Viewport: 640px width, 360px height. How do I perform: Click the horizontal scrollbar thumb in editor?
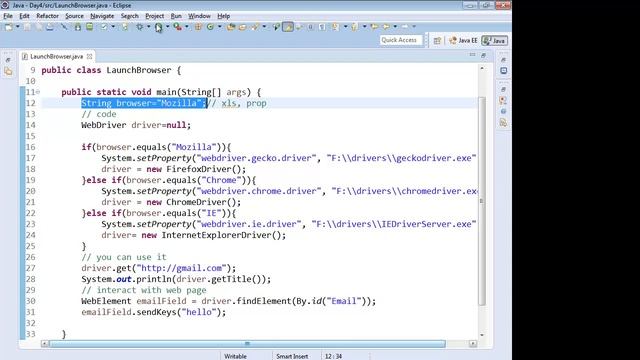pos(247,344)
